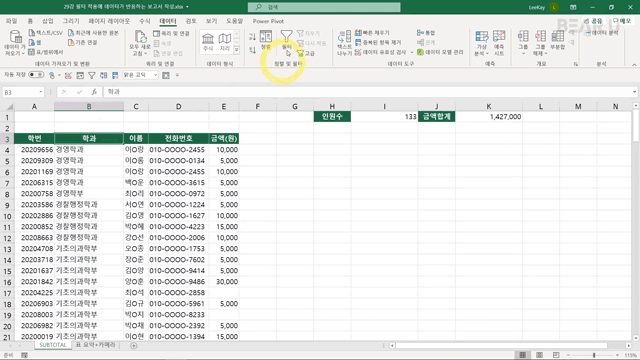Select the 전화번호 header cell

coord(178,138)
